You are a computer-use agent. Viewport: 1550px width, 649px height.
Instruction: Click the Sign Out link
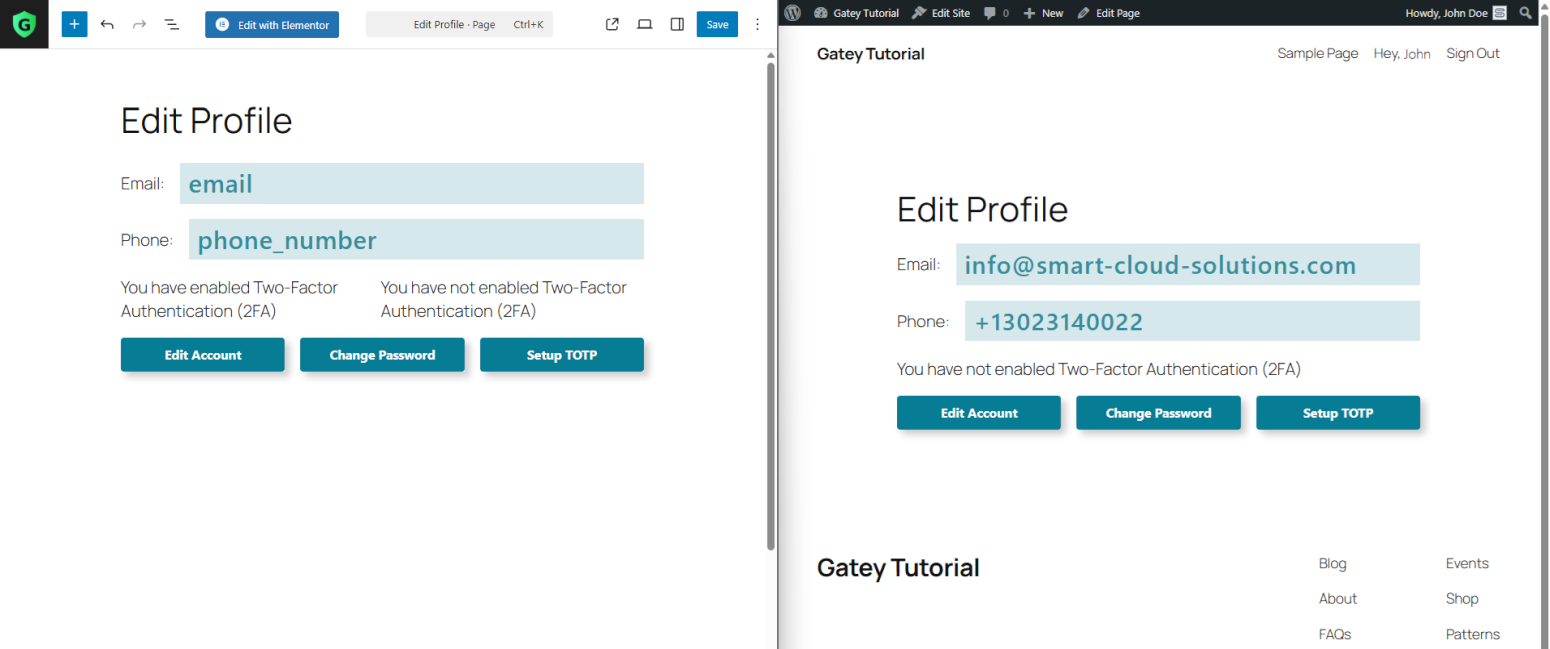pyautogui.click(x=1472, y=54)
